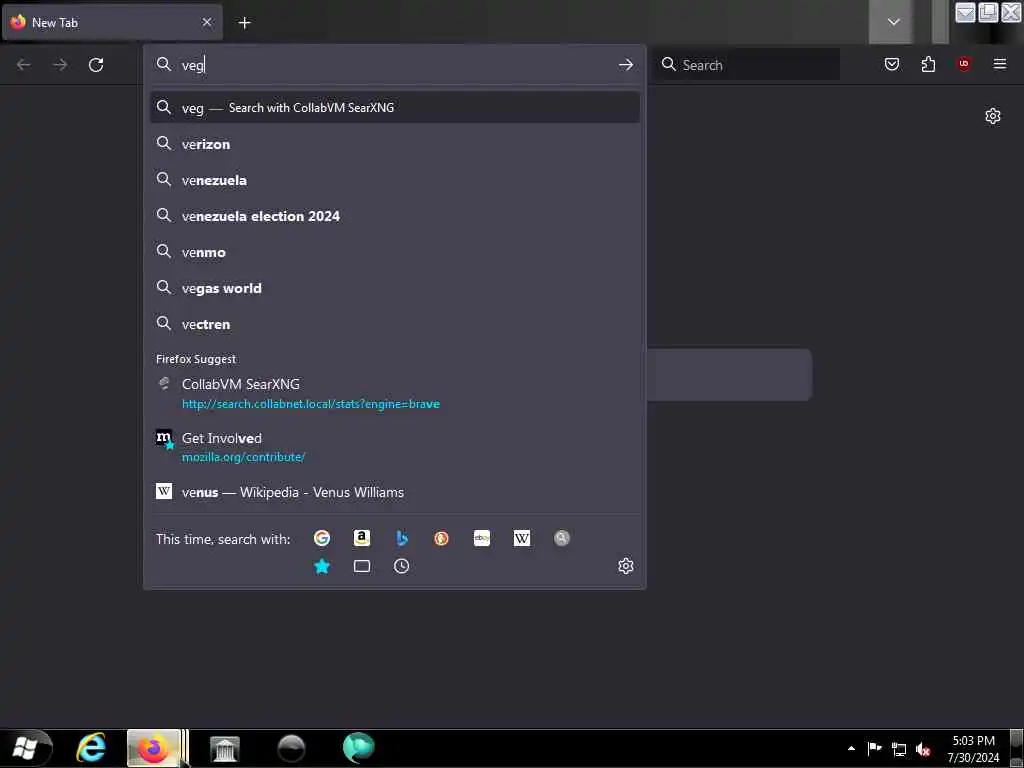Search bookmarks via the star icon

321,566
